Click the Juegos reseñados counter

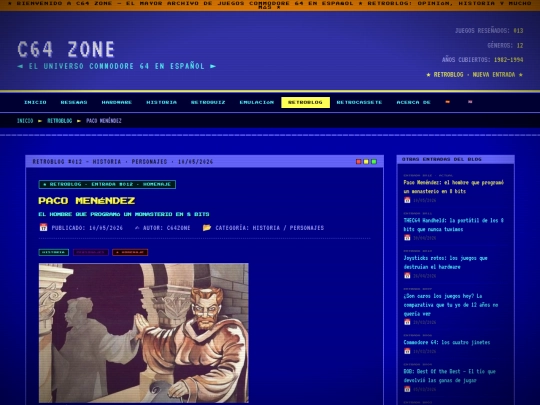pyautogui.click(x=489, y=31)
